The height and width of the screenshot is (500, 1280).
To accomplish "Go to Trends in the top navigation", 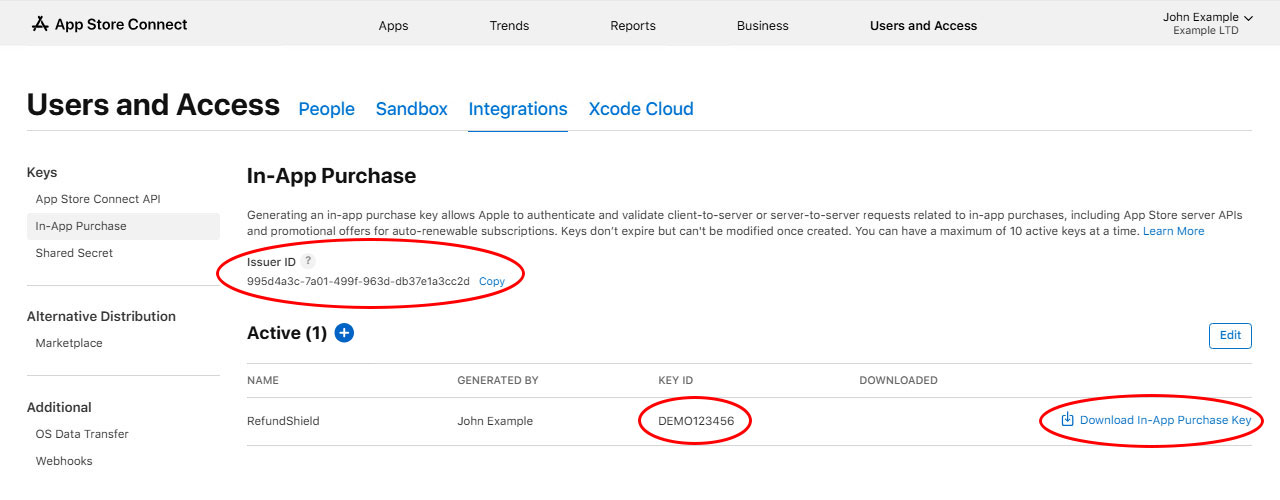I will (510, 26).
